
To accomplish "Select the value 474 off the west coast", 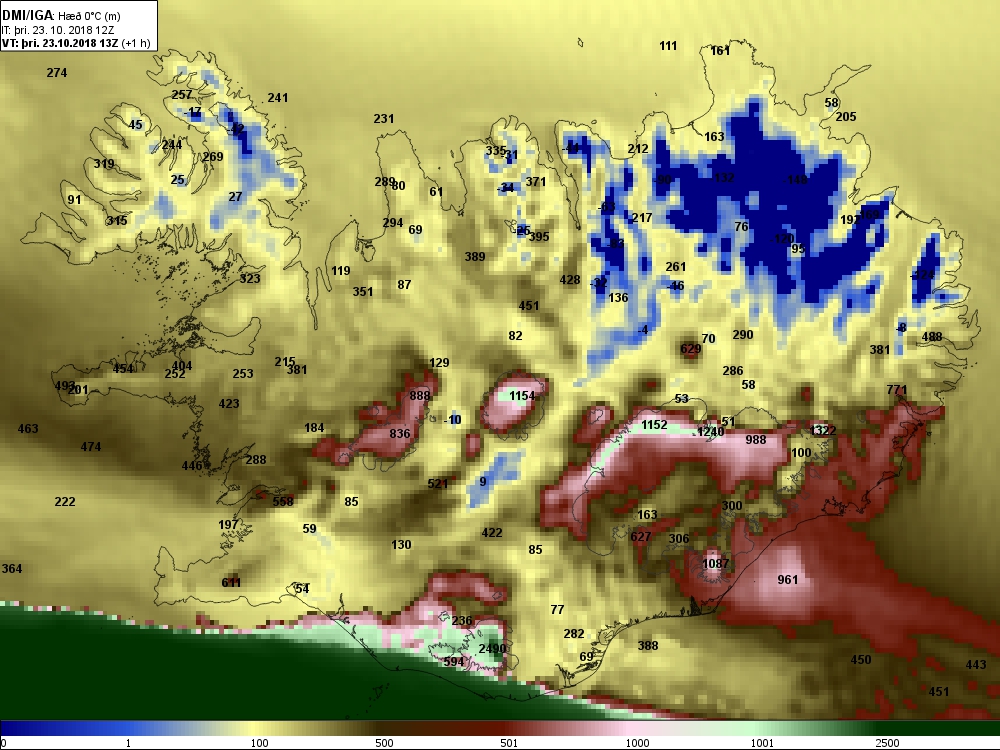I will coord(91,446).
